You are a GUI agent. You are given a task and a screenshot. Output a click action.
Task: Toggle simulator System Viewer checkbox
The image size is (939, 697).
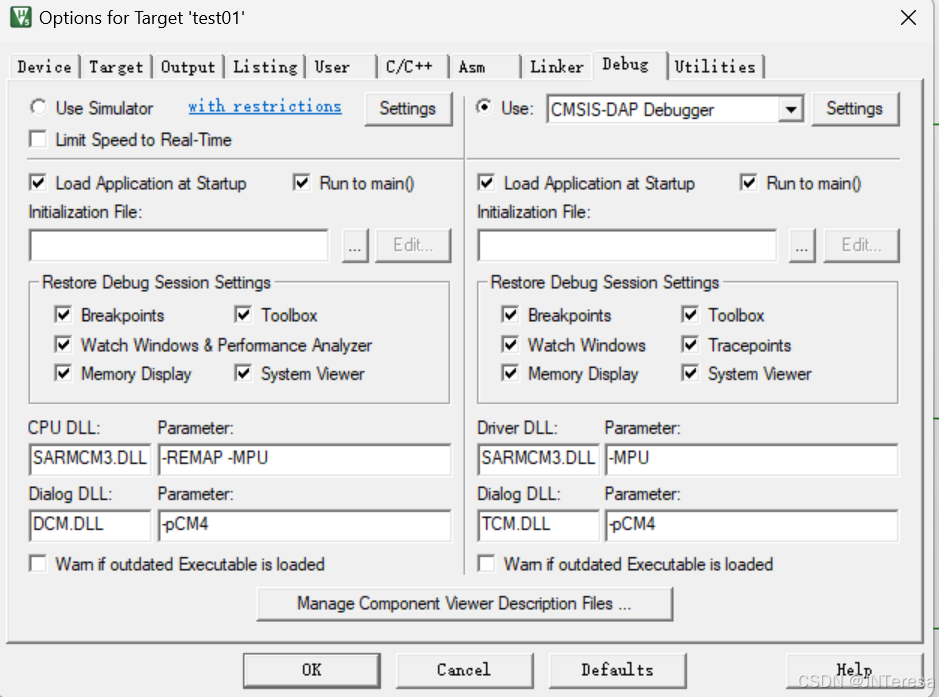[x=243, y=373]
